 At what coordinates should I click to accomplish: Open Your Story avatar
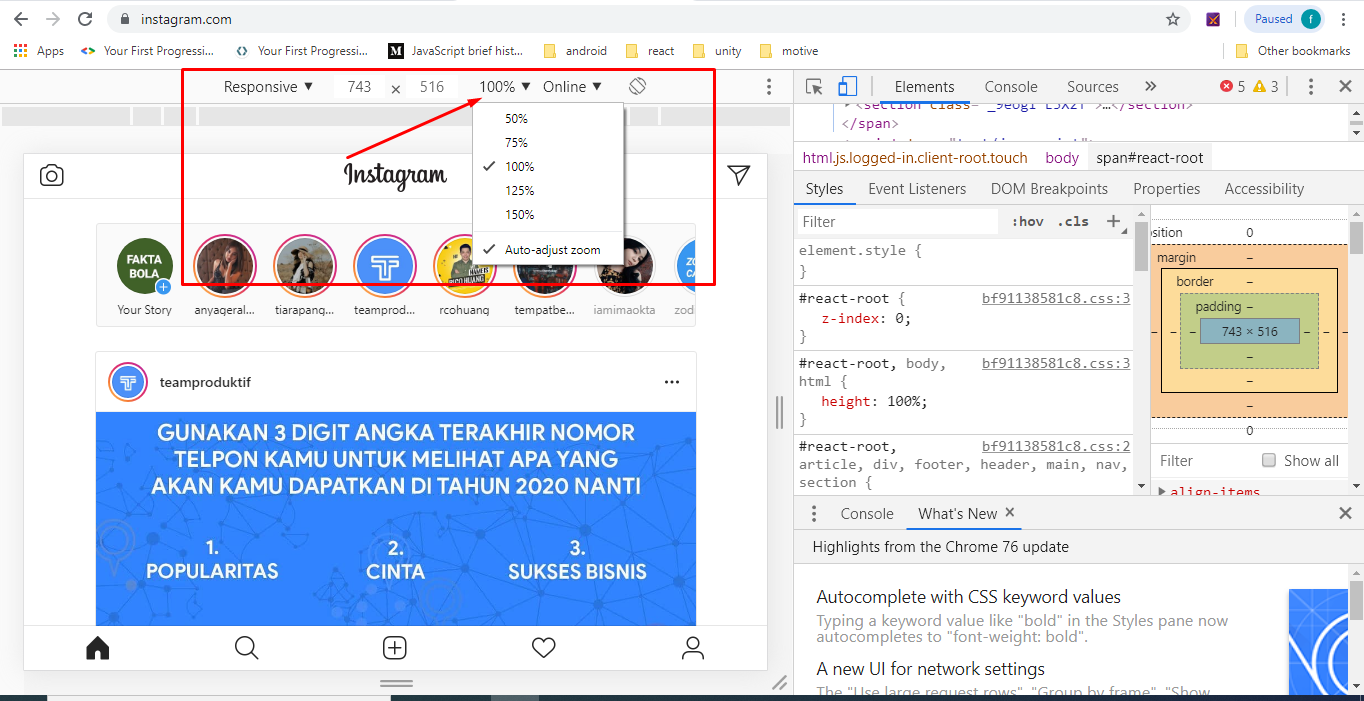[145, 267]
